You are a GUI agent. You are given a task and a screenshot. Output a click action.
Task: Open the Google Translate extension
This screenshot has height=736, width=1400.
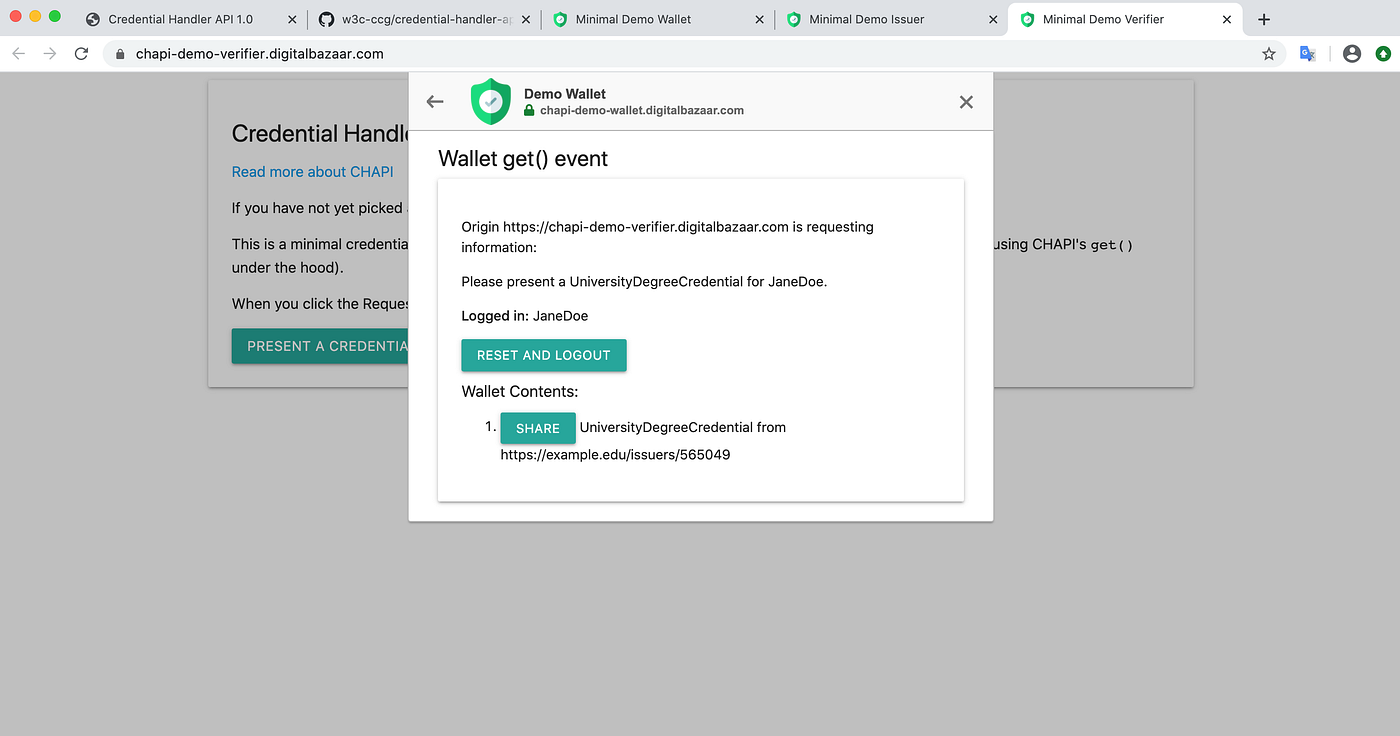coord(1308,54)
